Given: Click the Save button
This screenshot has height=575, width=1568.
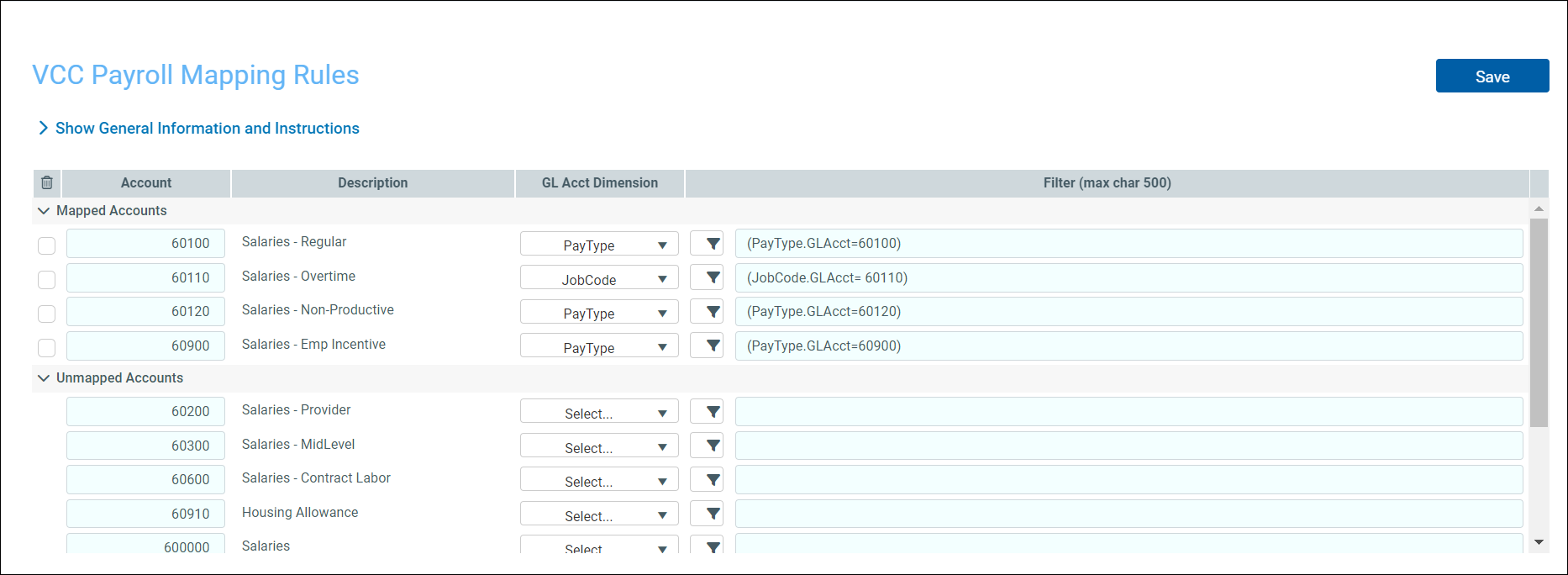Looking at the screenshot, I should click(1492, 76).
